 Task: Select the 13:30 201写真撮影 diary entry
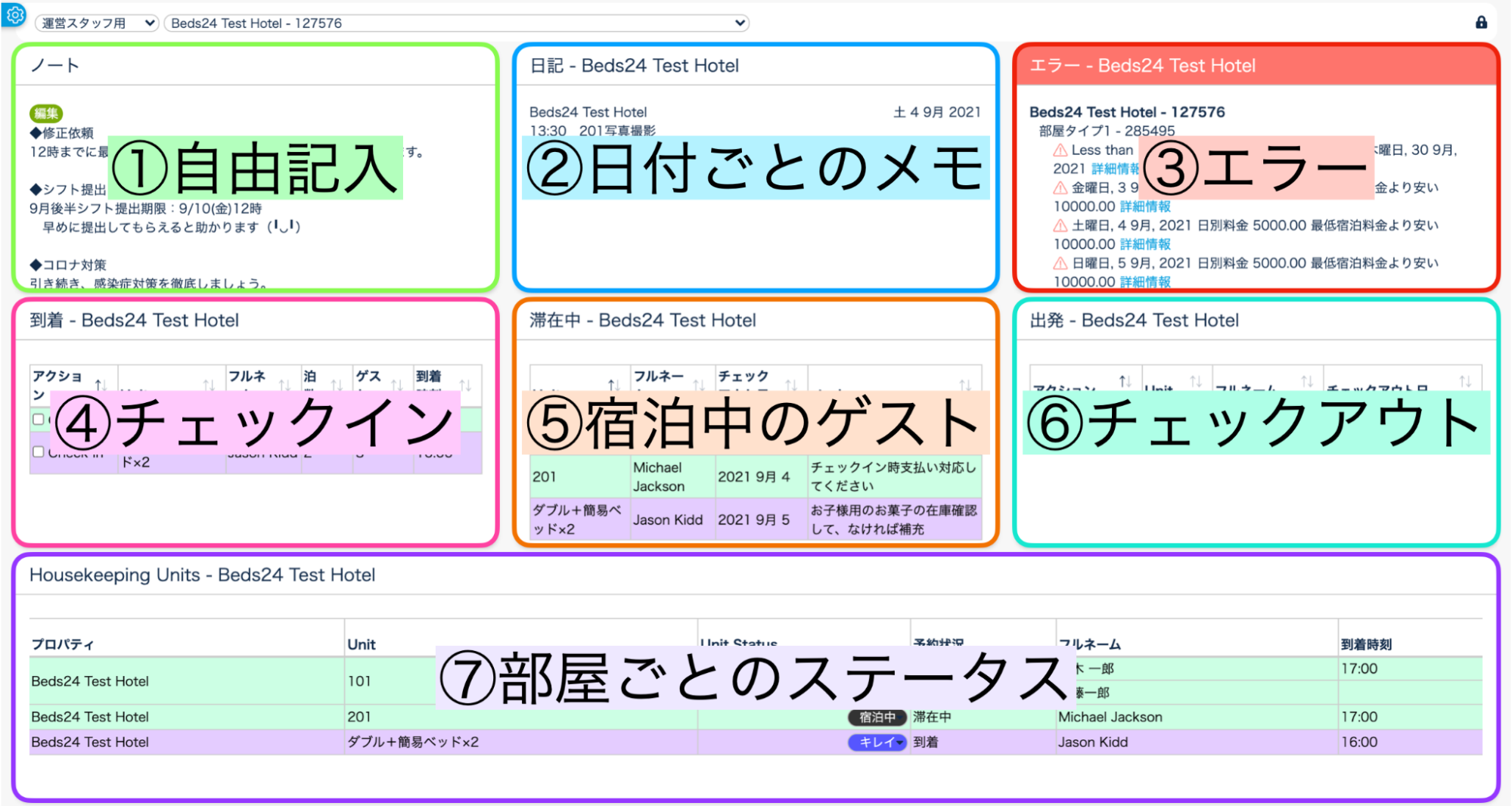(592, 131)
